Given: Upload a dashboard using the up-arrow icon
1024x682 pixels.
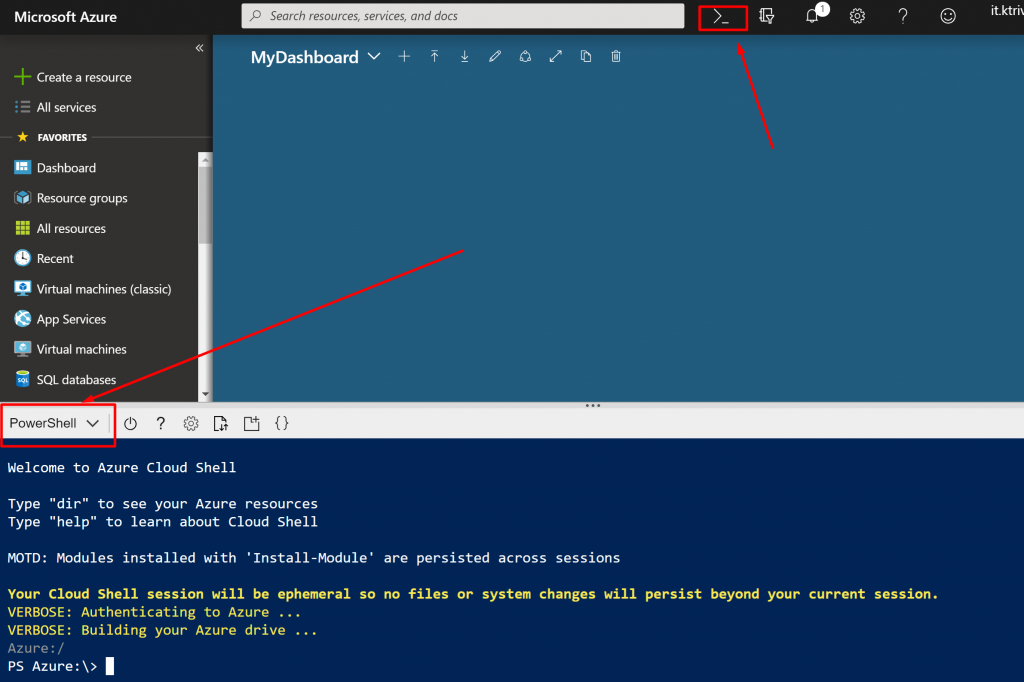Looking at the screenshot, I should click(434, 57).
